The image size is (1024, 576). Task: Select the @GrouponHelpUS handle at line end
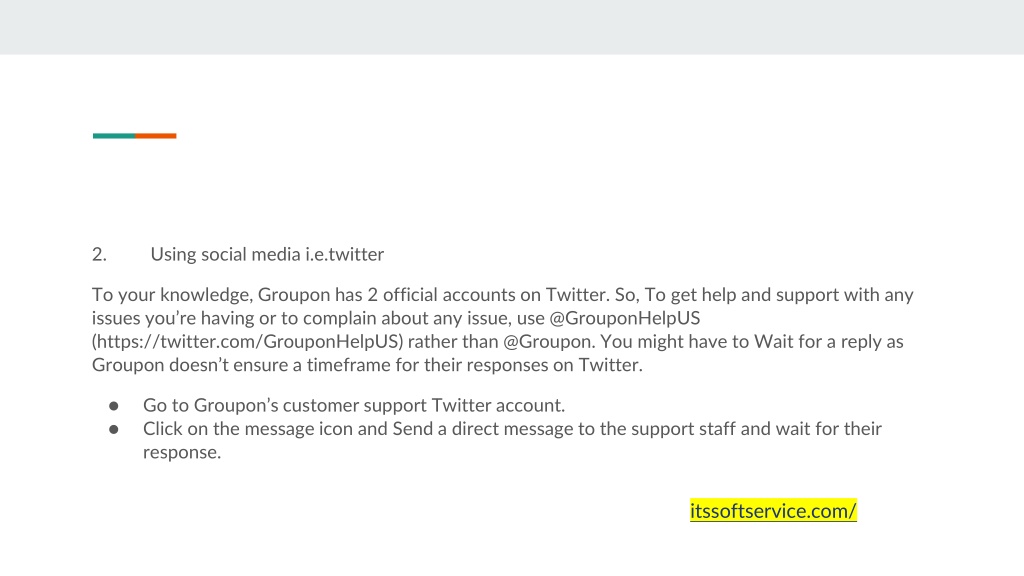[625, 318]
